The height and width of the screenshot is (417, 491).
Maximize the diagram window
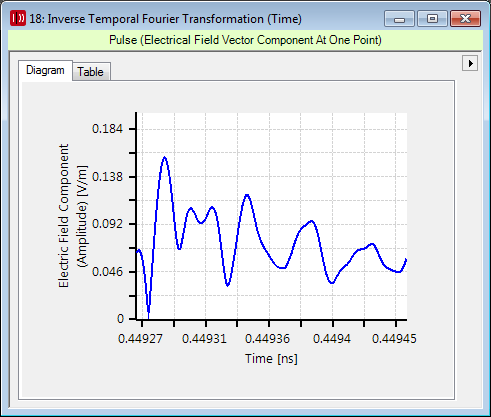tap(432, 18)
